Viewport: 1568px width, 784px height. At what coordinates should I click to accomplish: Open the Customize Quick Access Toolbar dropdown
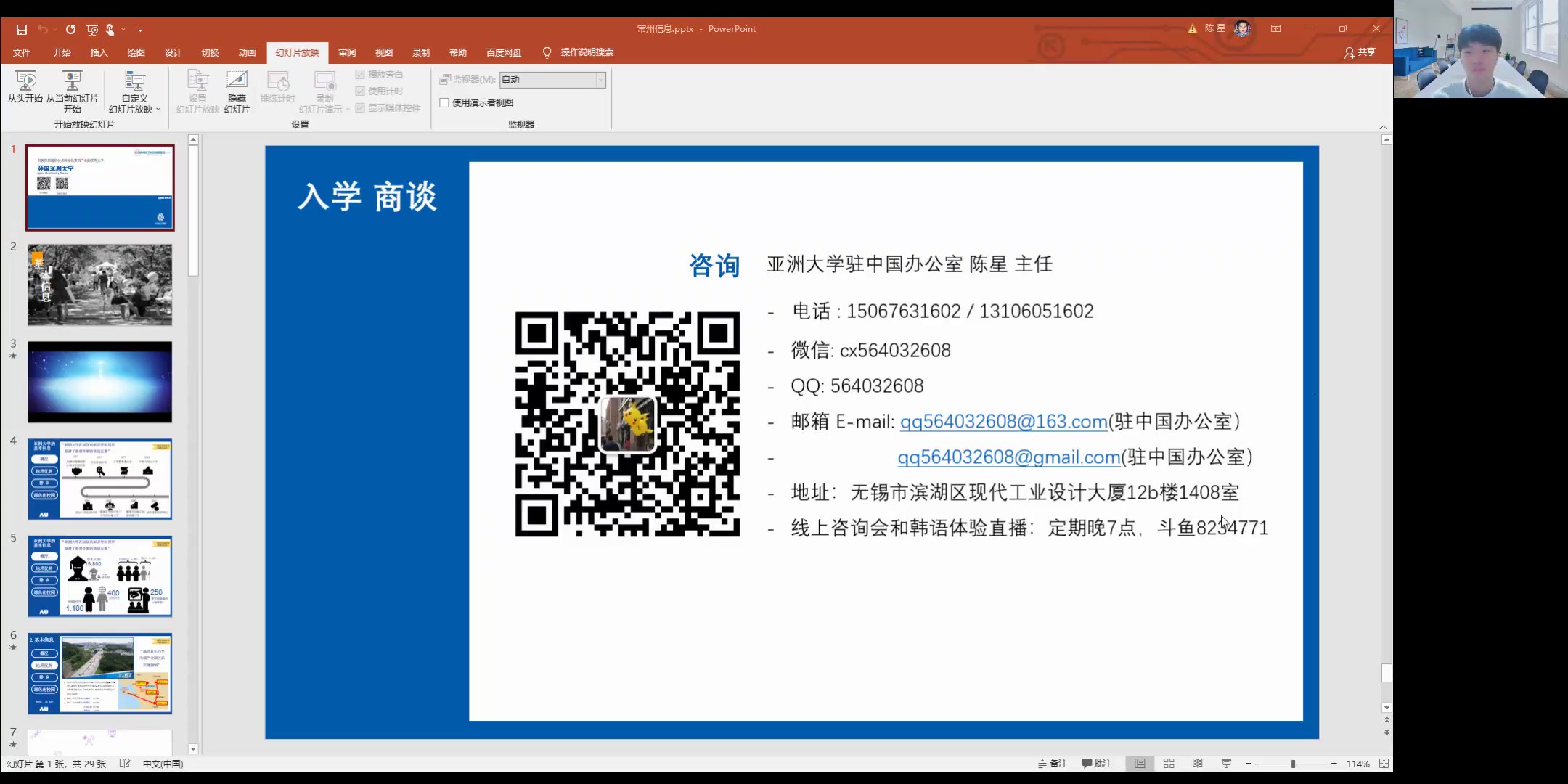pyautogui.click(x=140, y=30)
